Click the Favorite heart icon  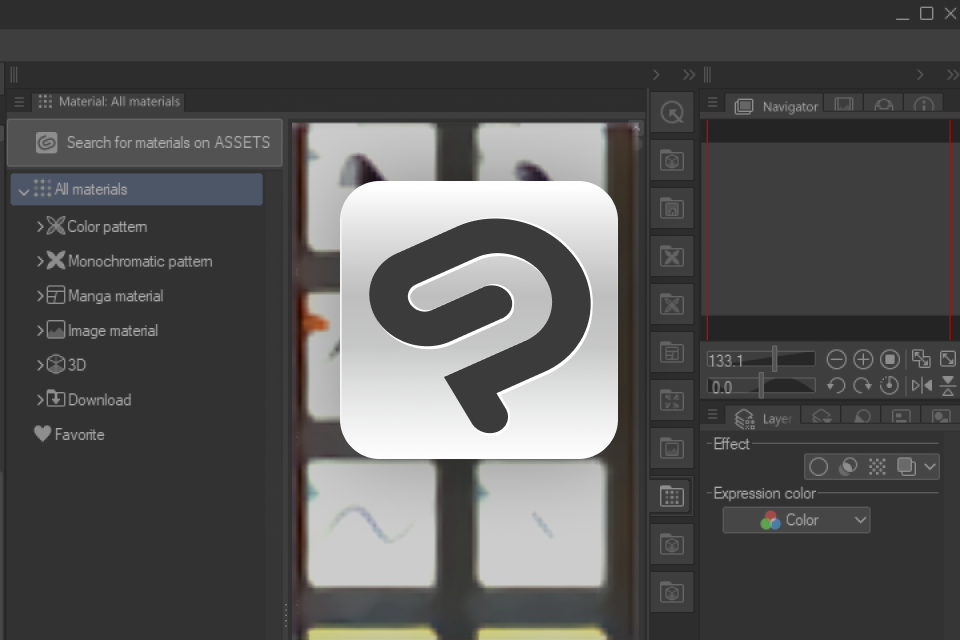point(42,434)
